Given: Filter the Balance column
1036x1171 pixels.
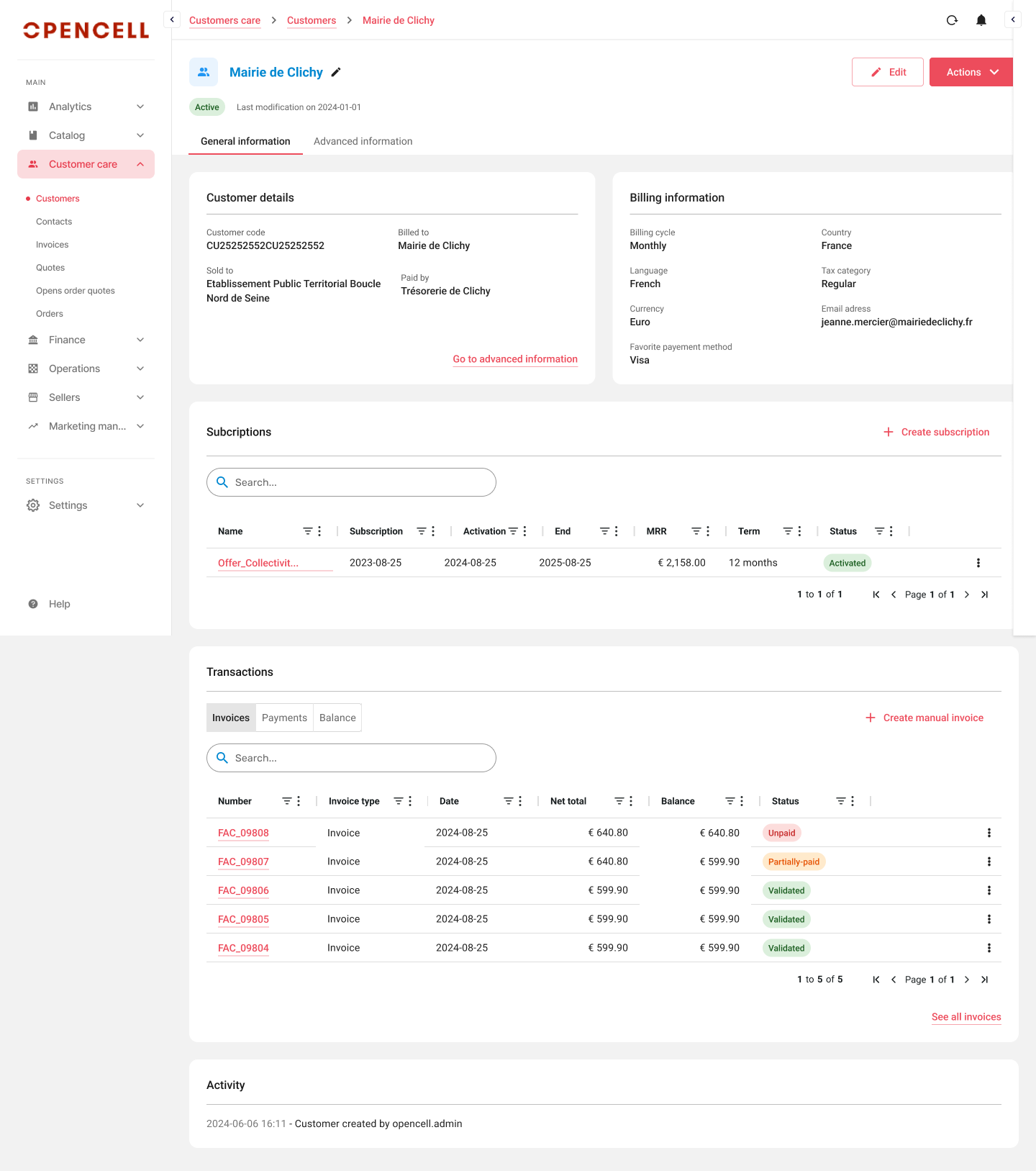Looking at the screenshot, I should [x=730, y=801].
